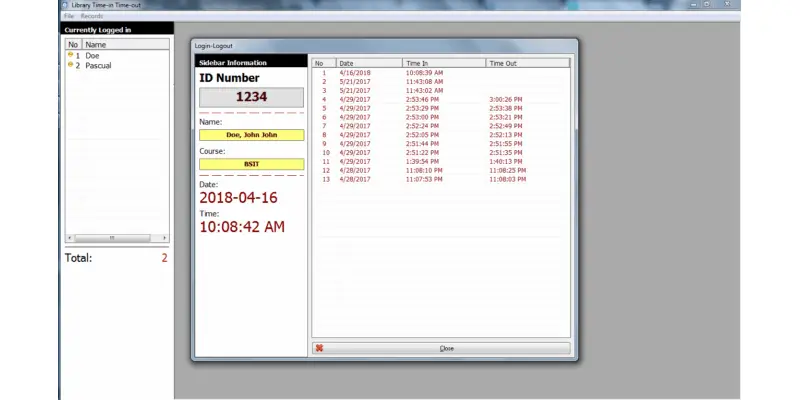Click the ID Number field showing 1234

tap(252, 97)
